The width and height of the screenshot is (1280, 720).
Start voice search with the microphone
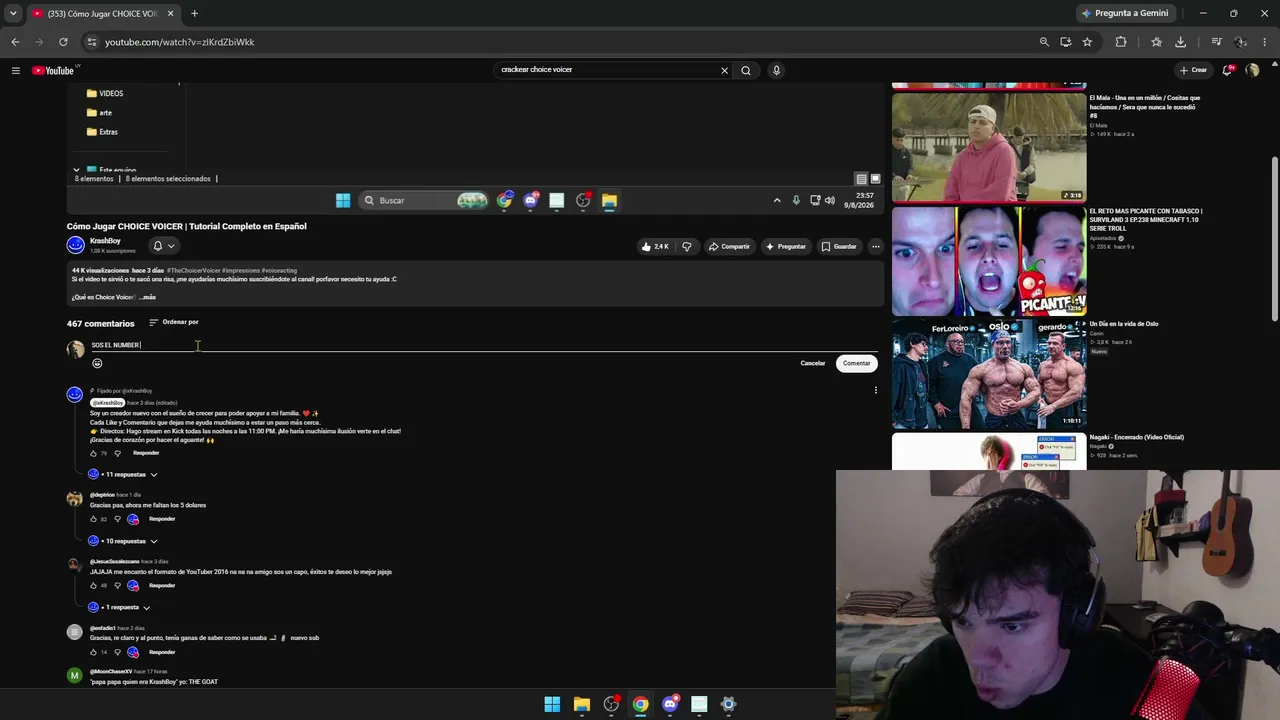click(776, 70)
